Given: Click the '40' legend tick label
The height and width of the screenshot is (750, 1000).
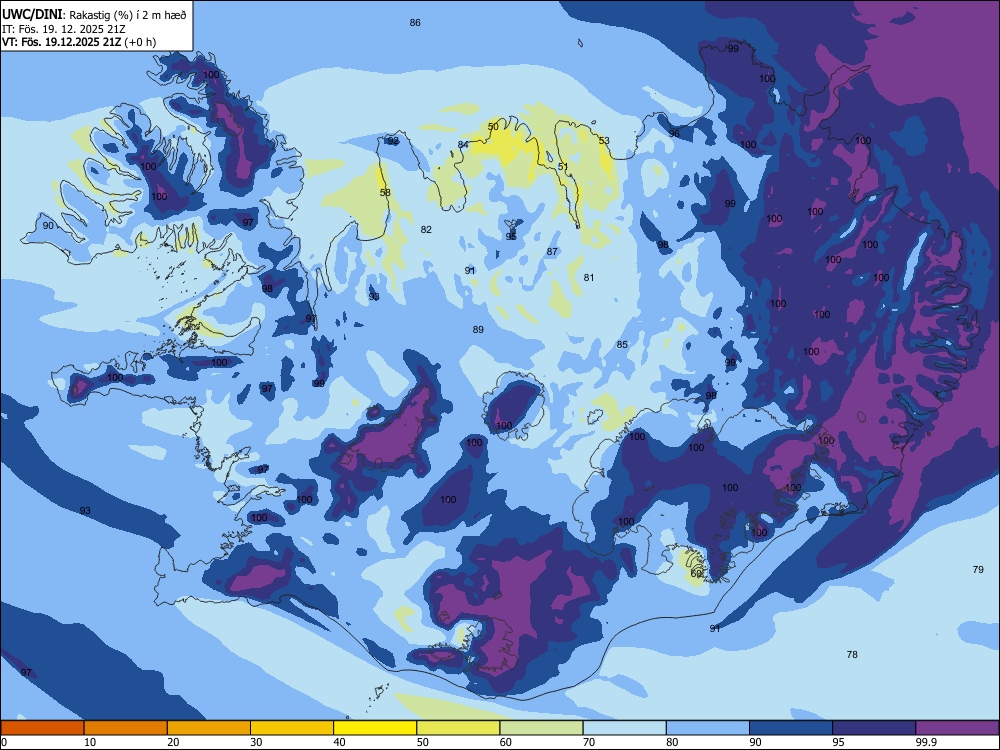Looking at the screenshot, I should pos(340,742).
